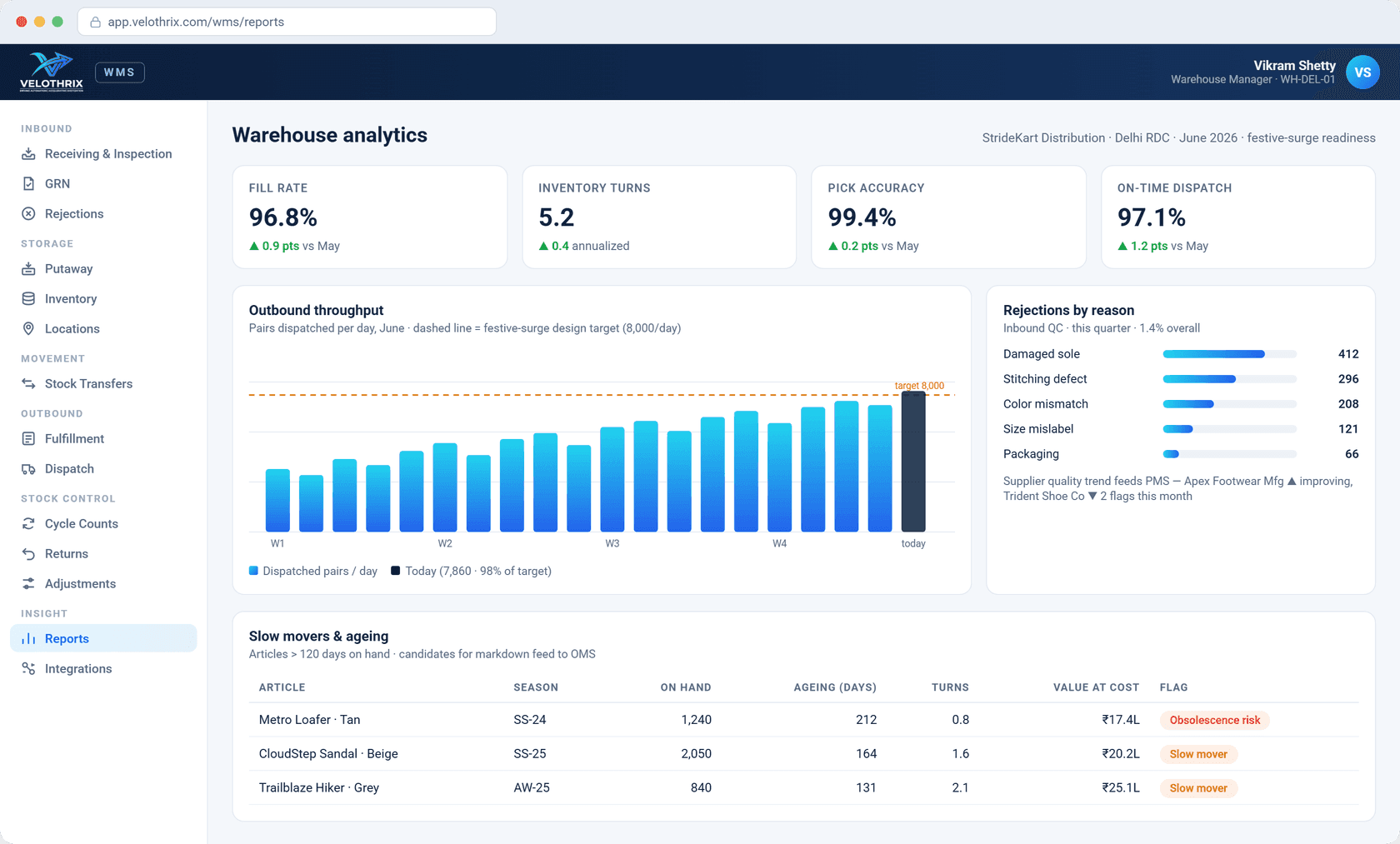Open the Adjustments page
The height and width of the screenshot is (844, 1400).
(x=103, y=584)
